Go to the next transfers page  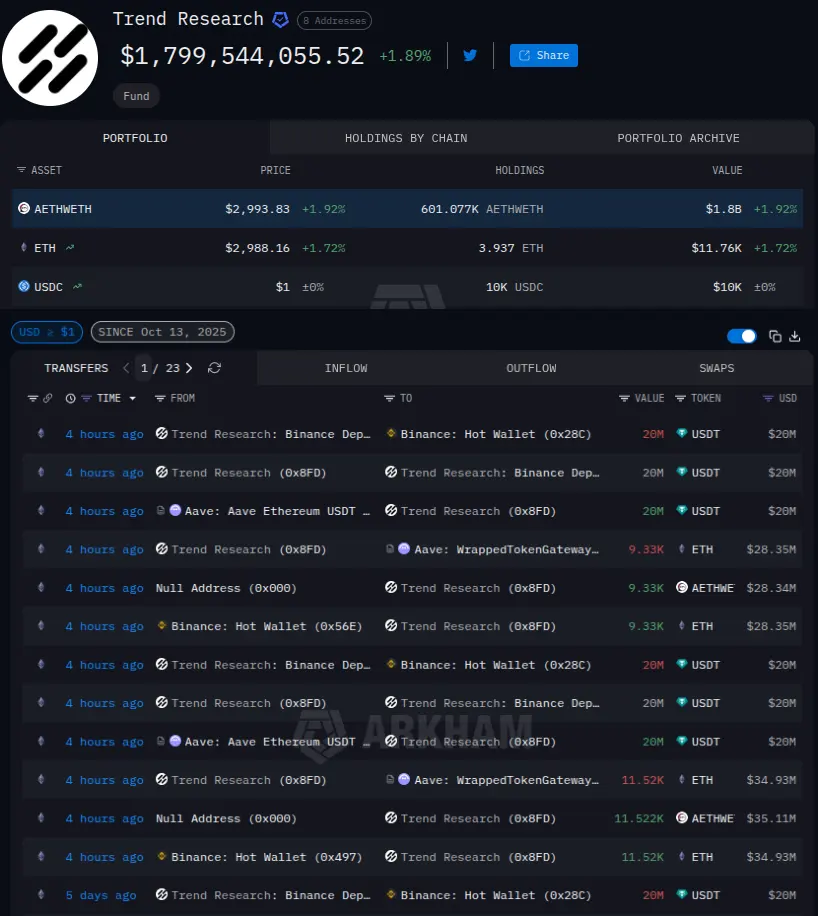(x=189, y=368)
